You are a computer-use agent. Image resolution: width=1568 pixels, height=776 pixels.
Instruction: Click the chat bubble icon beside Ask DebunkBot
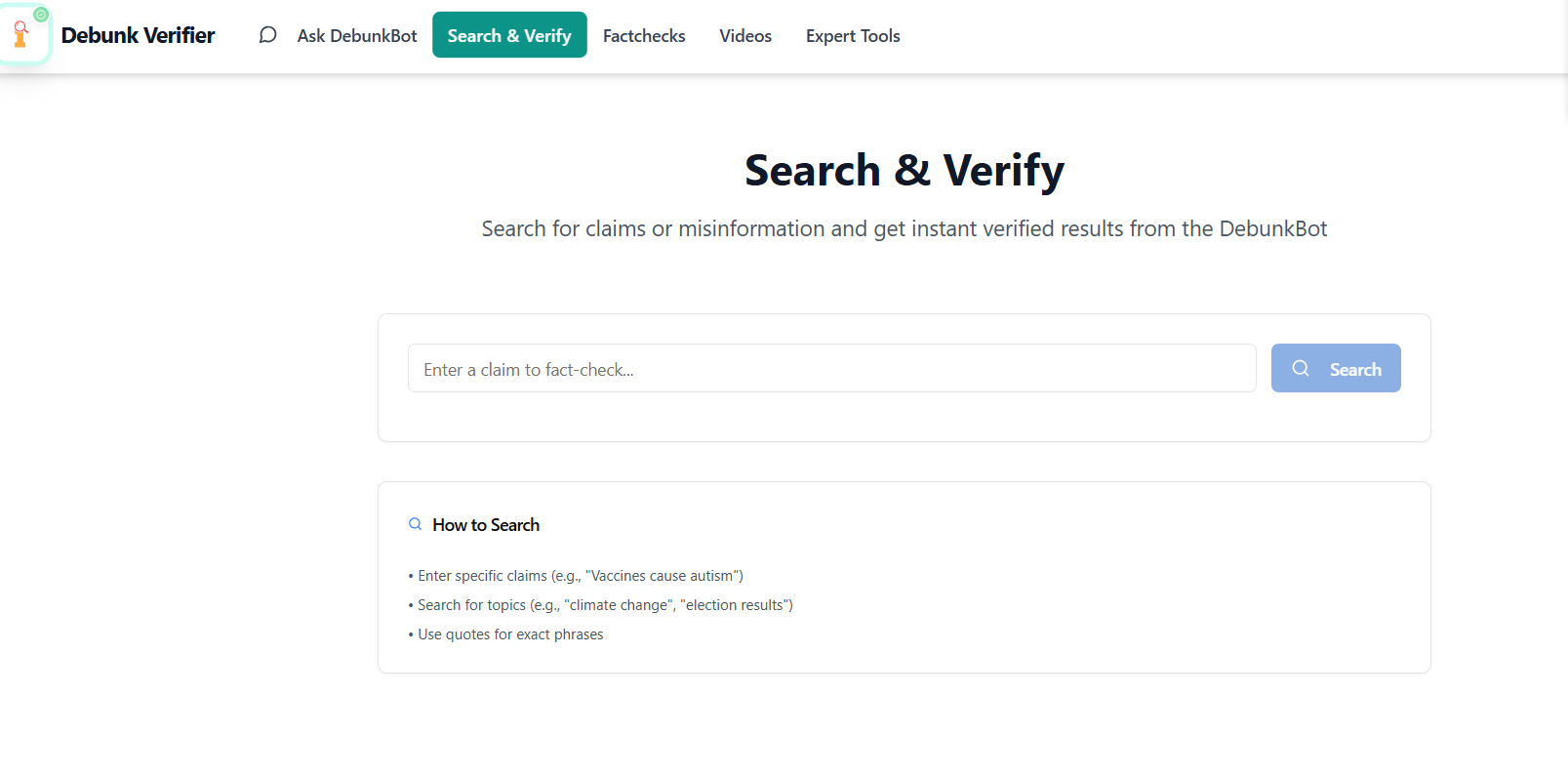(267, 35)
